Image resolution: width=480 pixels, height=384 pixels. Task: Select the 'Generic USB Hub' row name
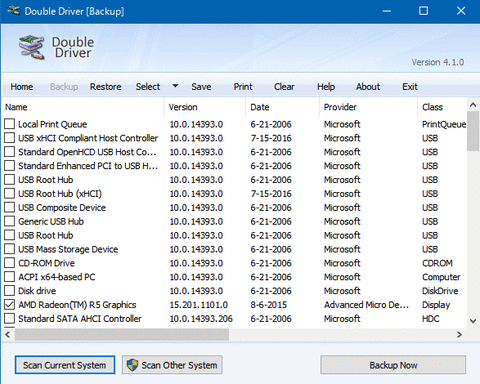51,221
